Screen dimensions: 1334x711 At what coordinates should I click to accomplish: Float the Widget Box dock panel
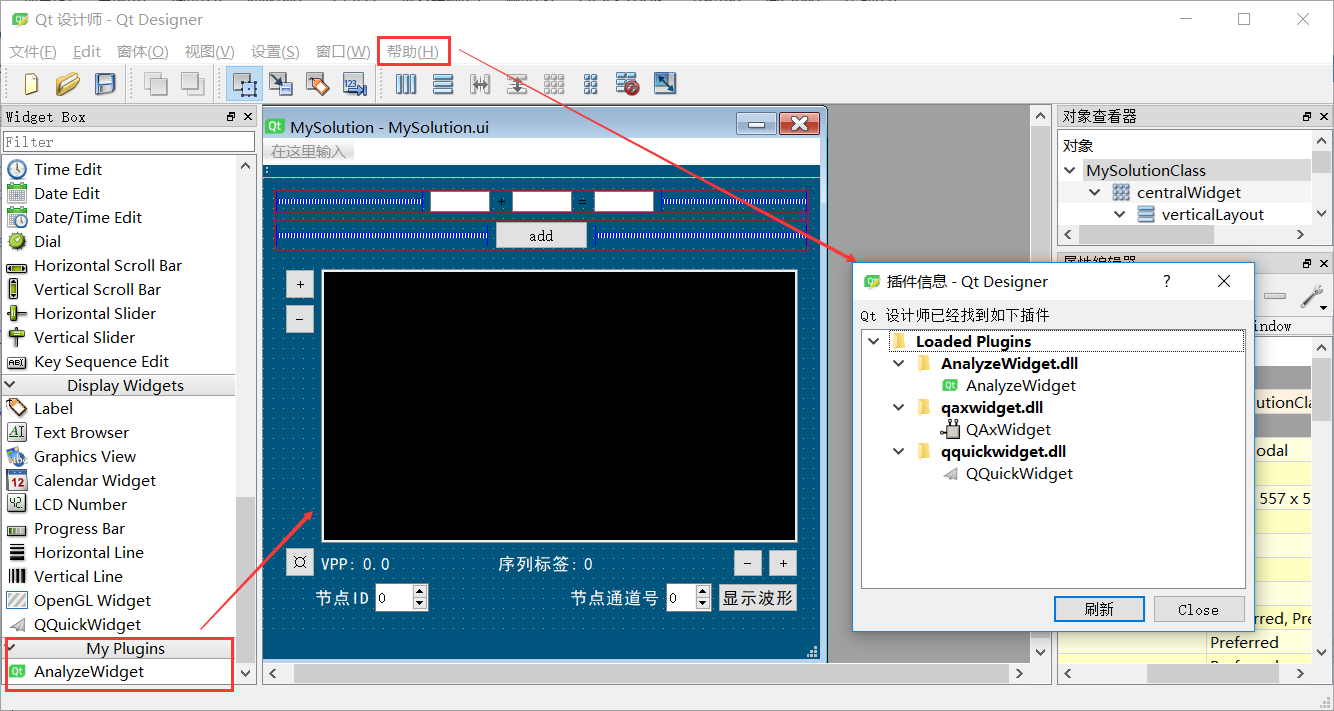pos(231,117)
